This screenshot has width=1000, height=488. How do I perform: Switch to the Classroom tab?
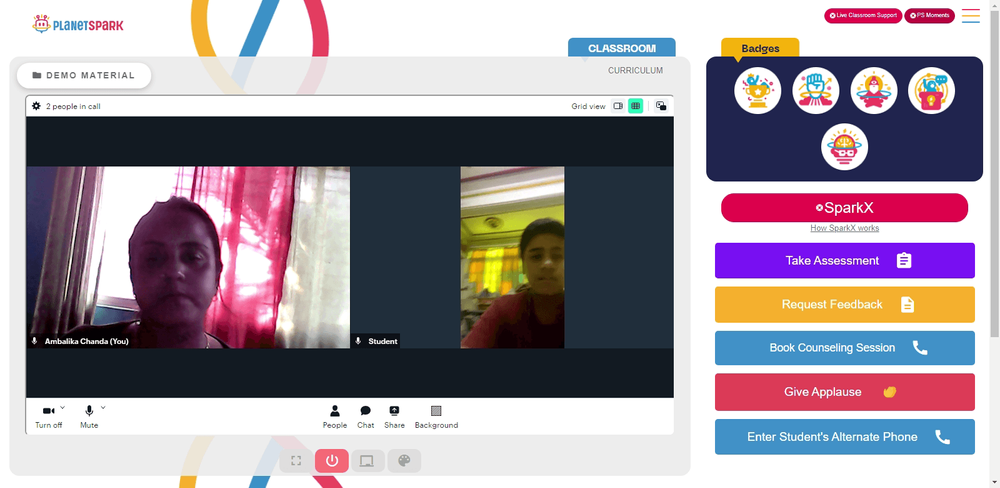(x=621, y=48)
